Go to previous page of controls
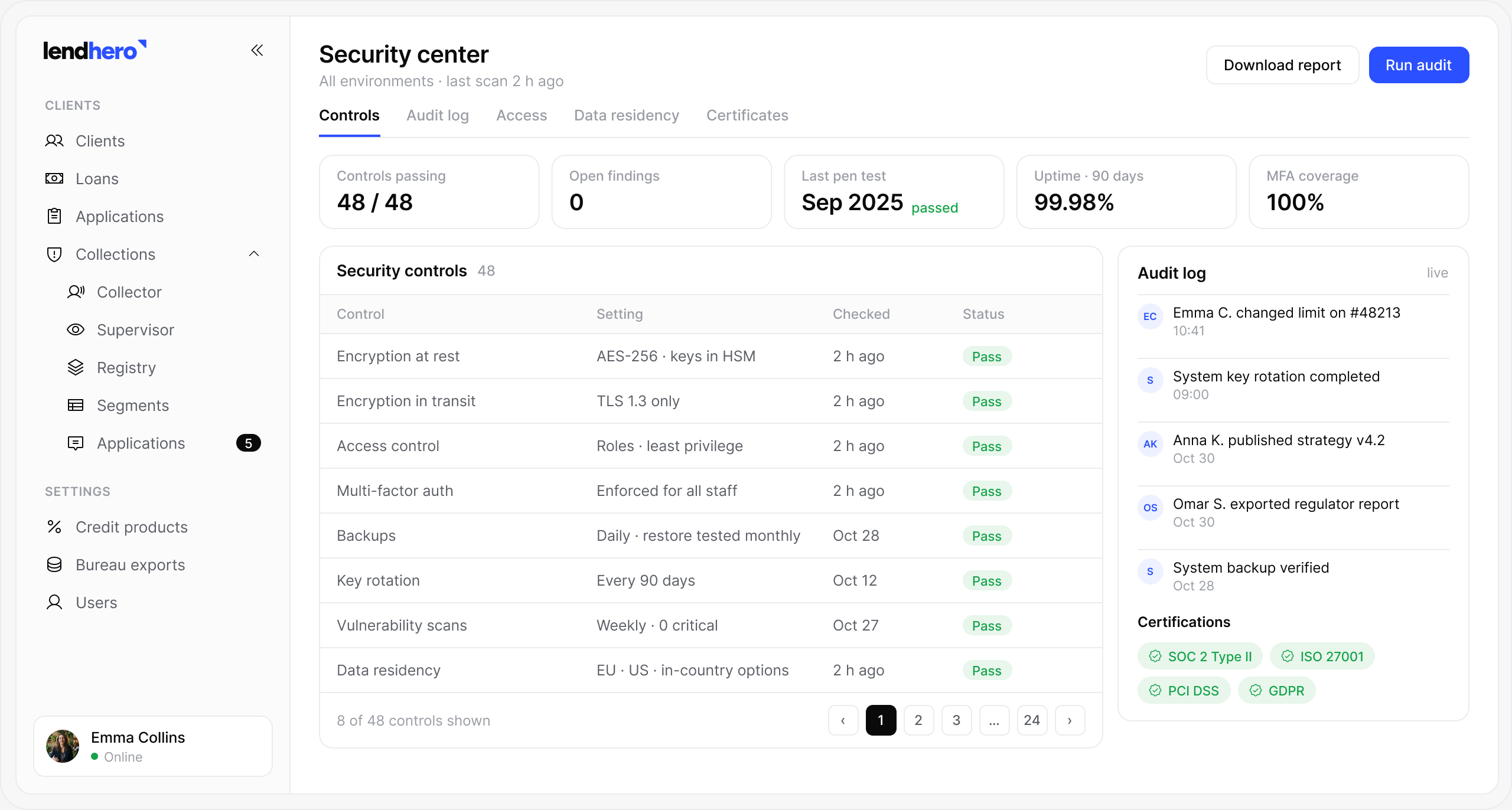 [843, 720]
